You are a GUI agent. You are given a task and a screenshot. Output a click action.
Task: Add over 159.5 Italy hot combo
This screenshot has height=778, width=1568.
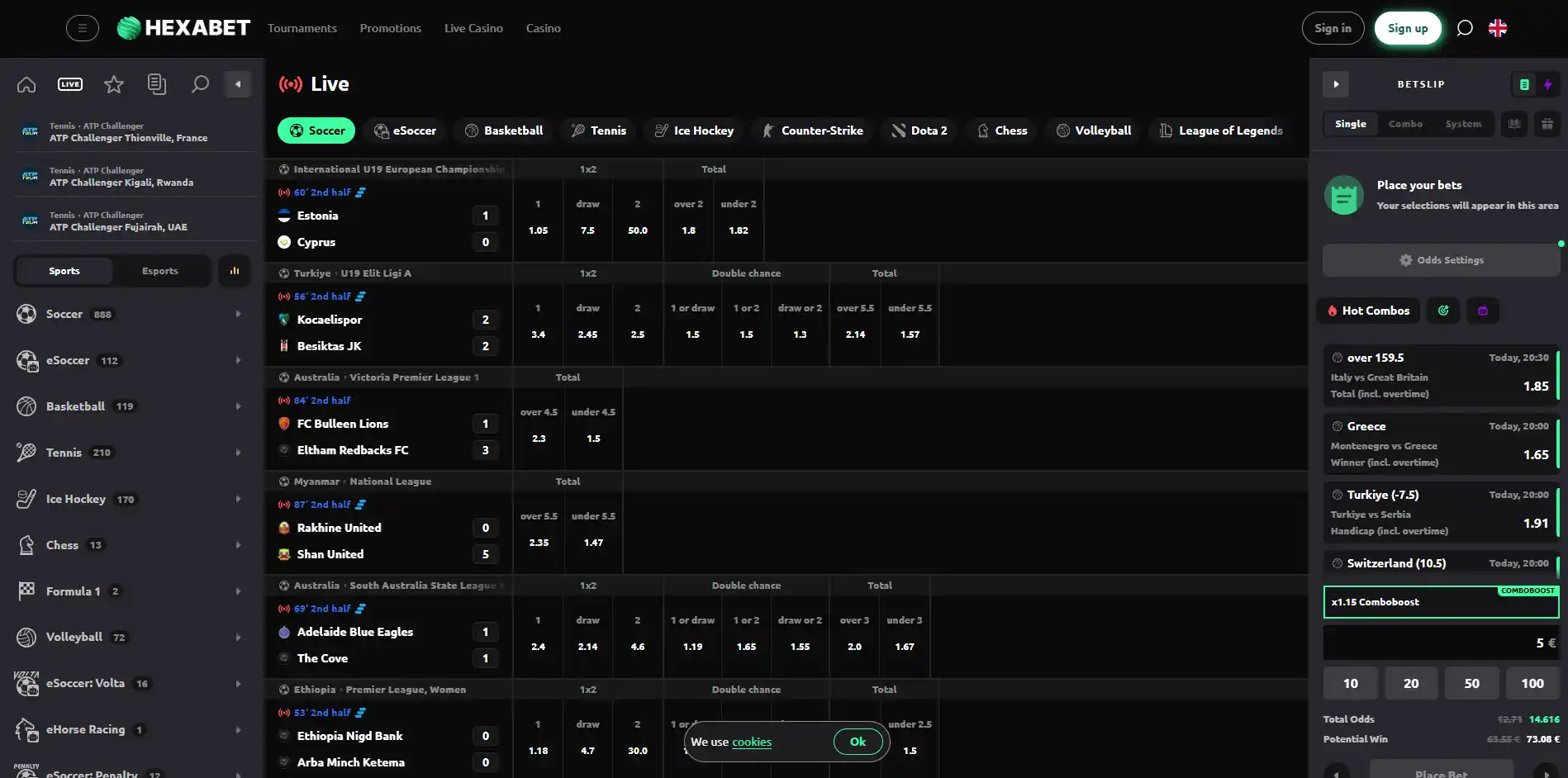[x=1441, y=376]
